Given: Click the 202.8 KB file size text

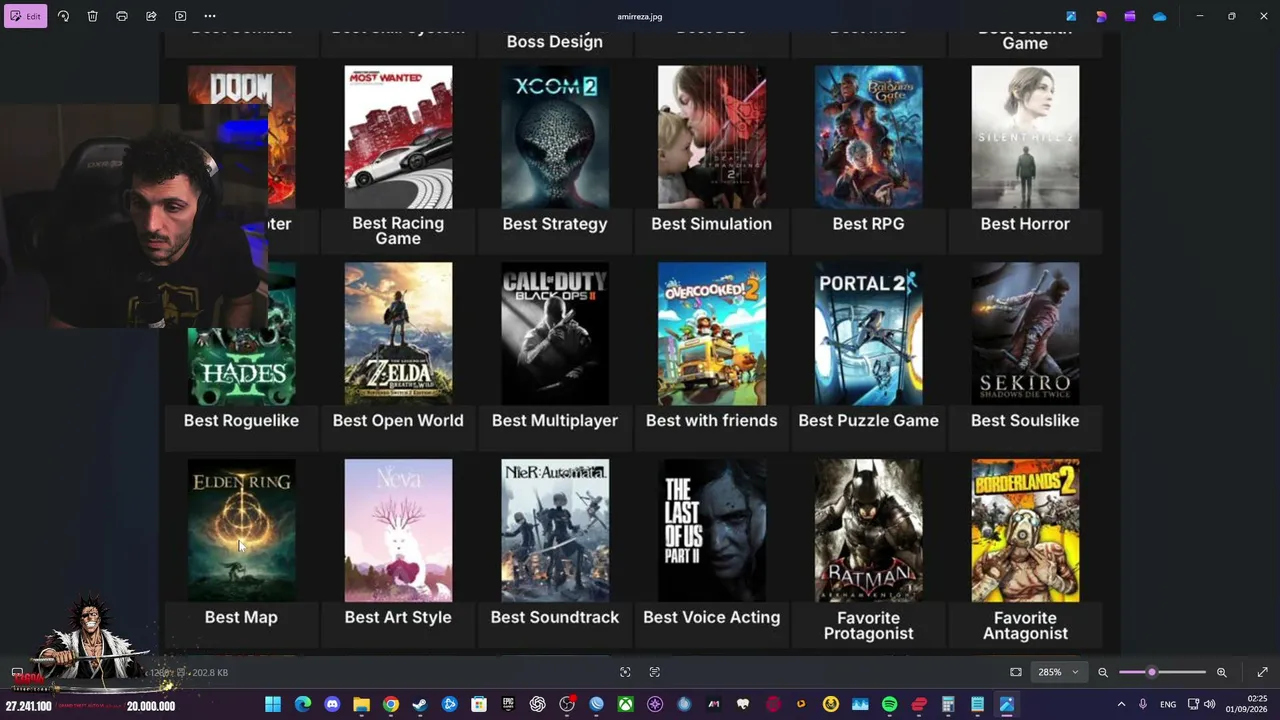Looking at the screenshot, I should (209, 672).
